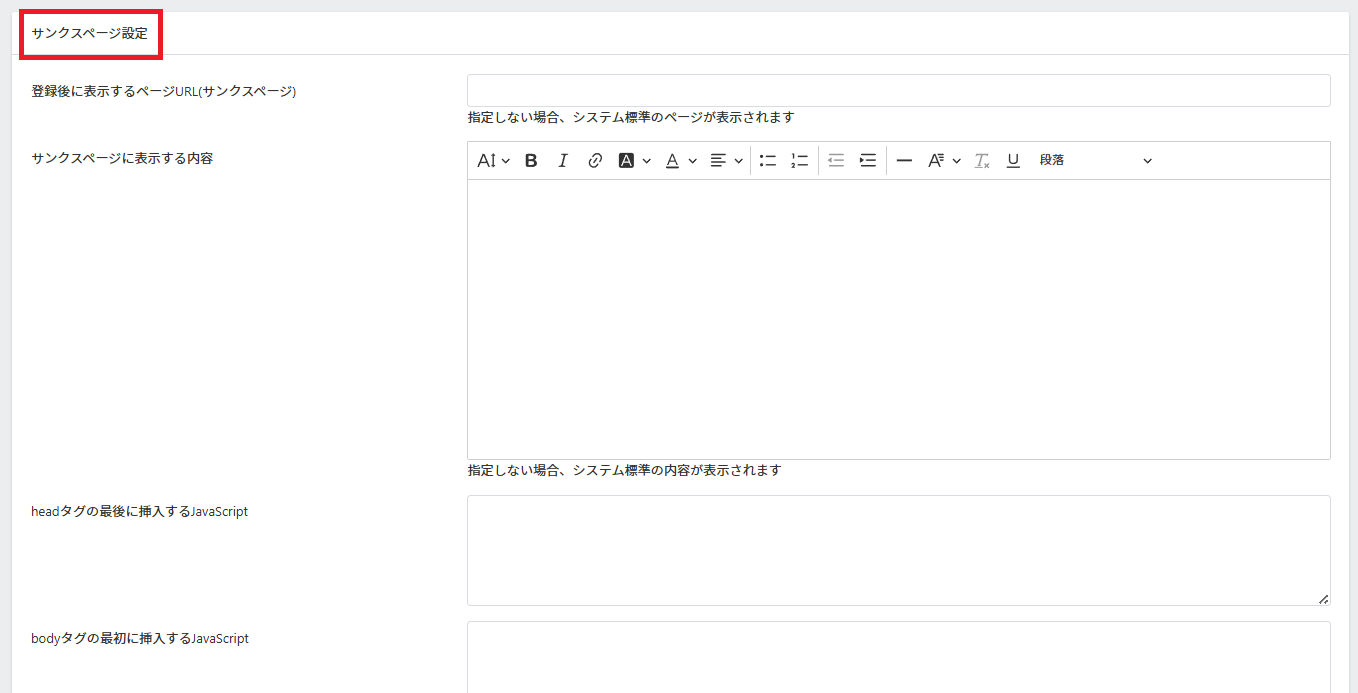
Task: Insert a numbered list
Action: click(799, 161)
